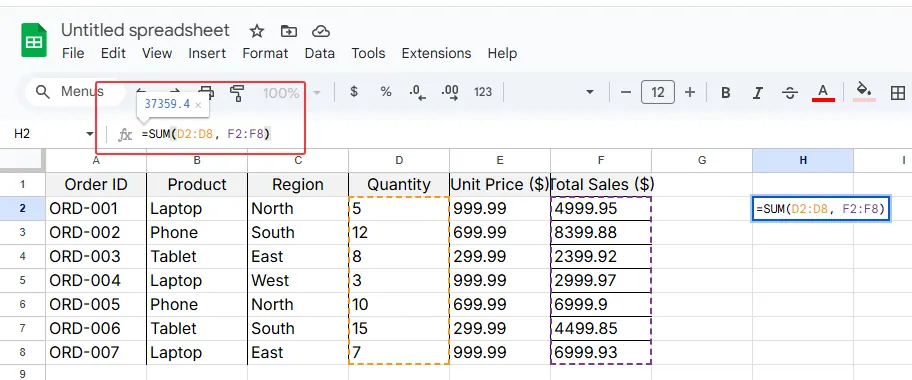Open the Insert menu
Image resolution: width=912 pixels, height=380 pixels.
pos(207,54)
